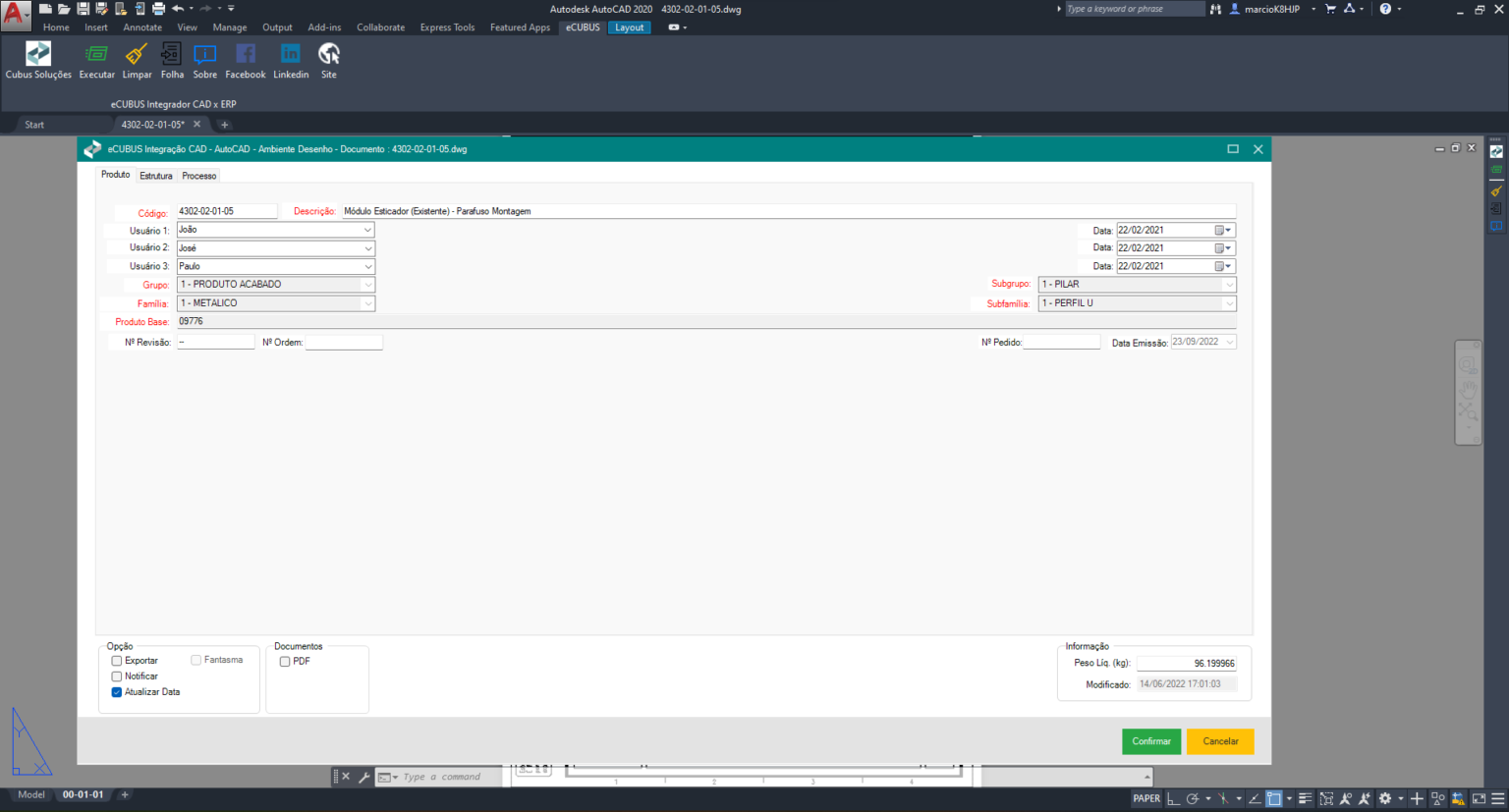Open the Família dropdown showing METALICO
This screenshot has width=1509, height=812.
[275, 303]
